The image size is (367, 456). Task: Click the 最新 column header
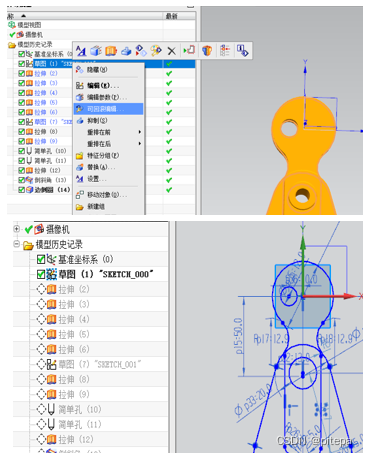[x=179, y=16]
